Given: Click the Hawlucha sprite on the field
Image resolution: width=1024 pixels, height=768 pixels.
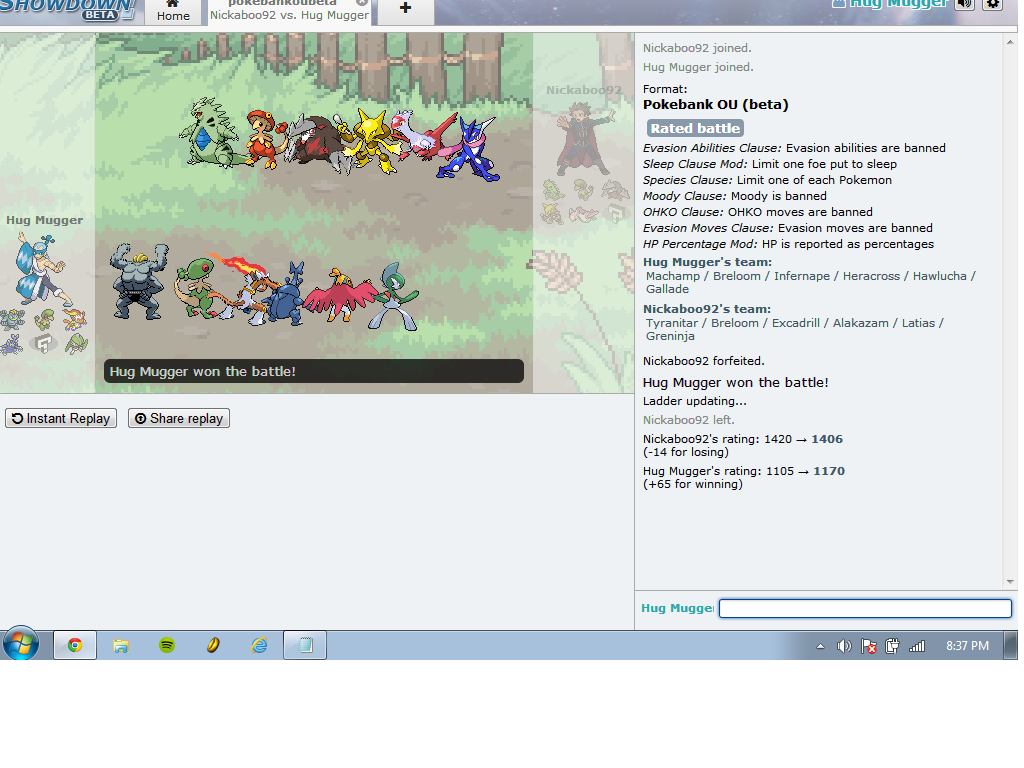Looking at the screenshot, I should tap(340, 295).
